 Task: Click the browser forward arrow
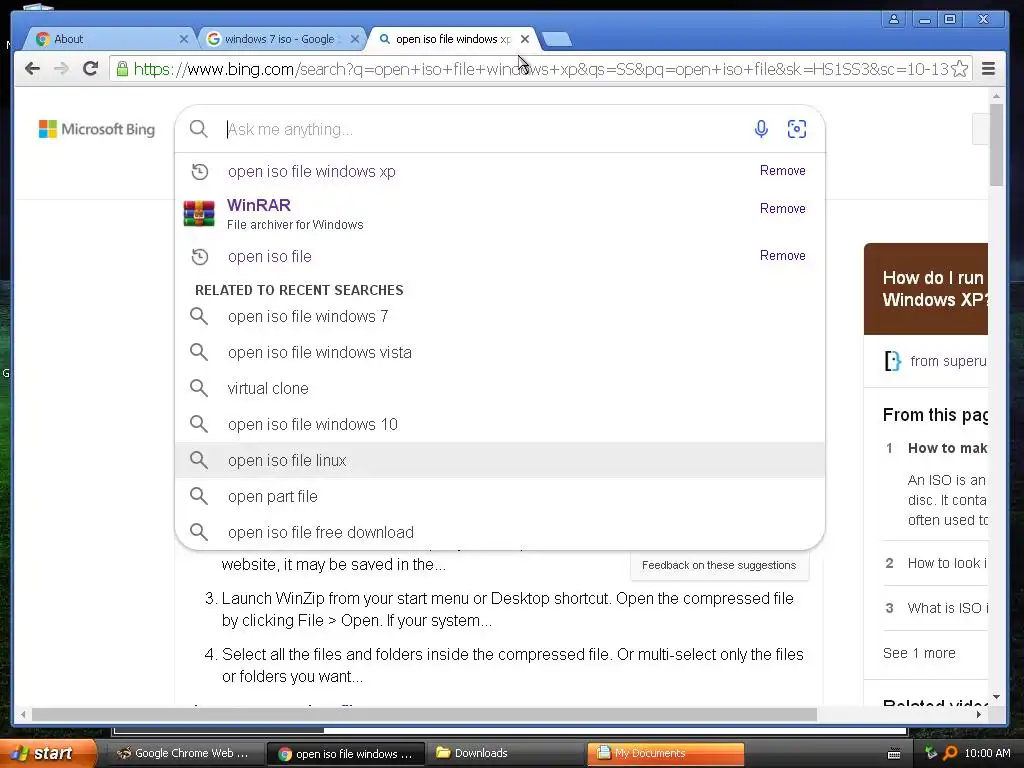coord(61,69)
